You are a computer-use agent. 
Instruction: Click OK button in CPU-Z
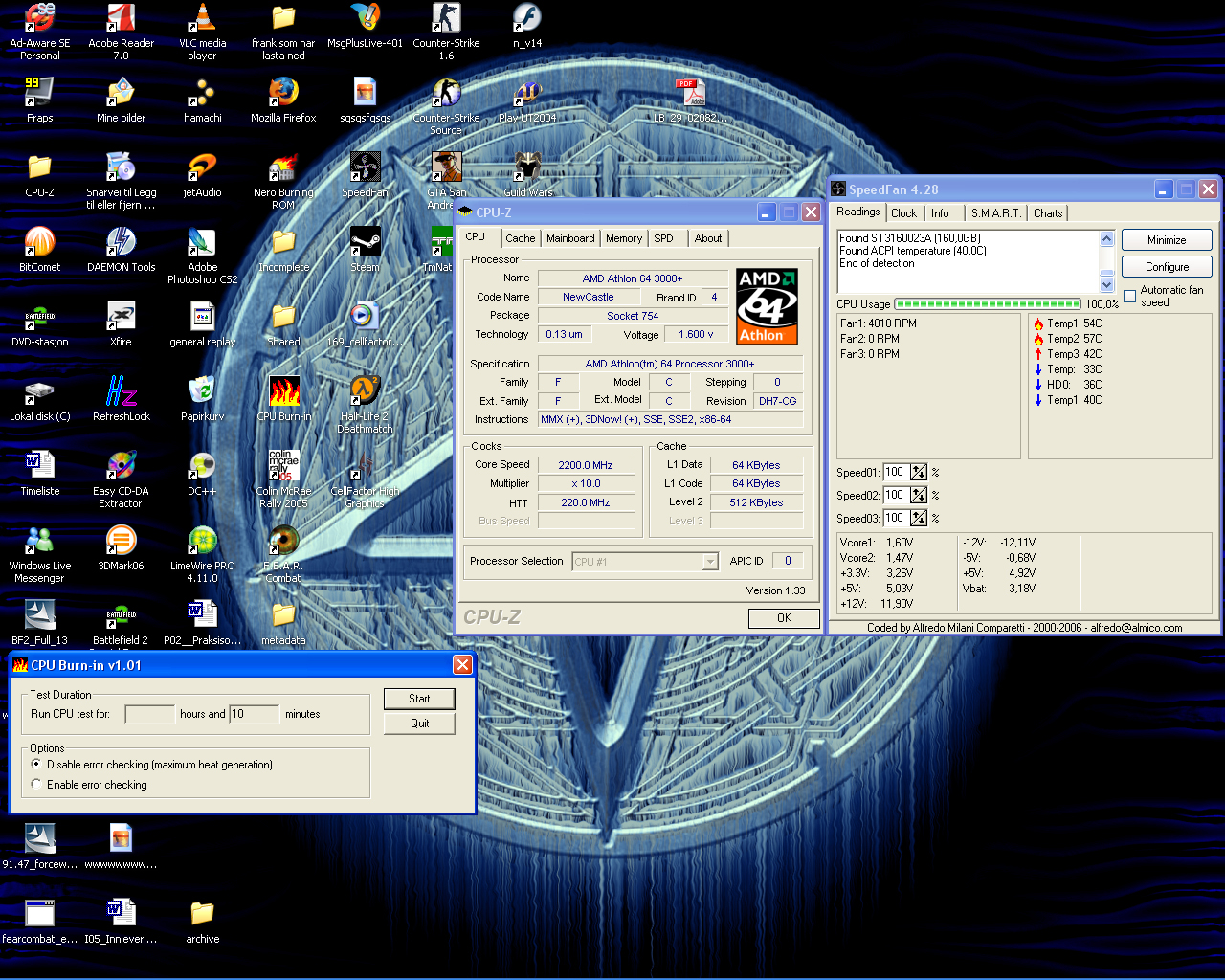click(x=784, y=618)
